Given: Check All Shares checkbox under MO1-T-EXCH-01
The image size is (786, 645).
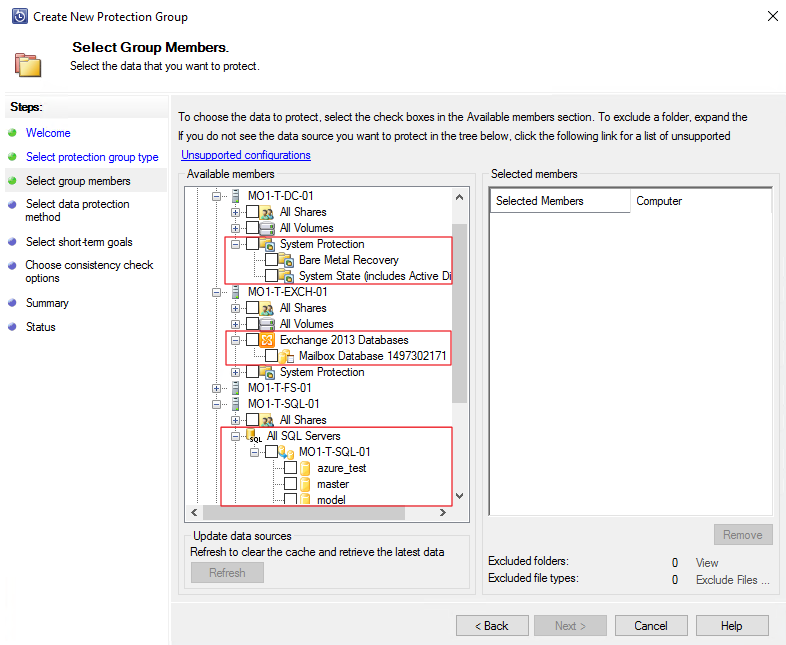Looking at the screenshot, I should 253,308.
